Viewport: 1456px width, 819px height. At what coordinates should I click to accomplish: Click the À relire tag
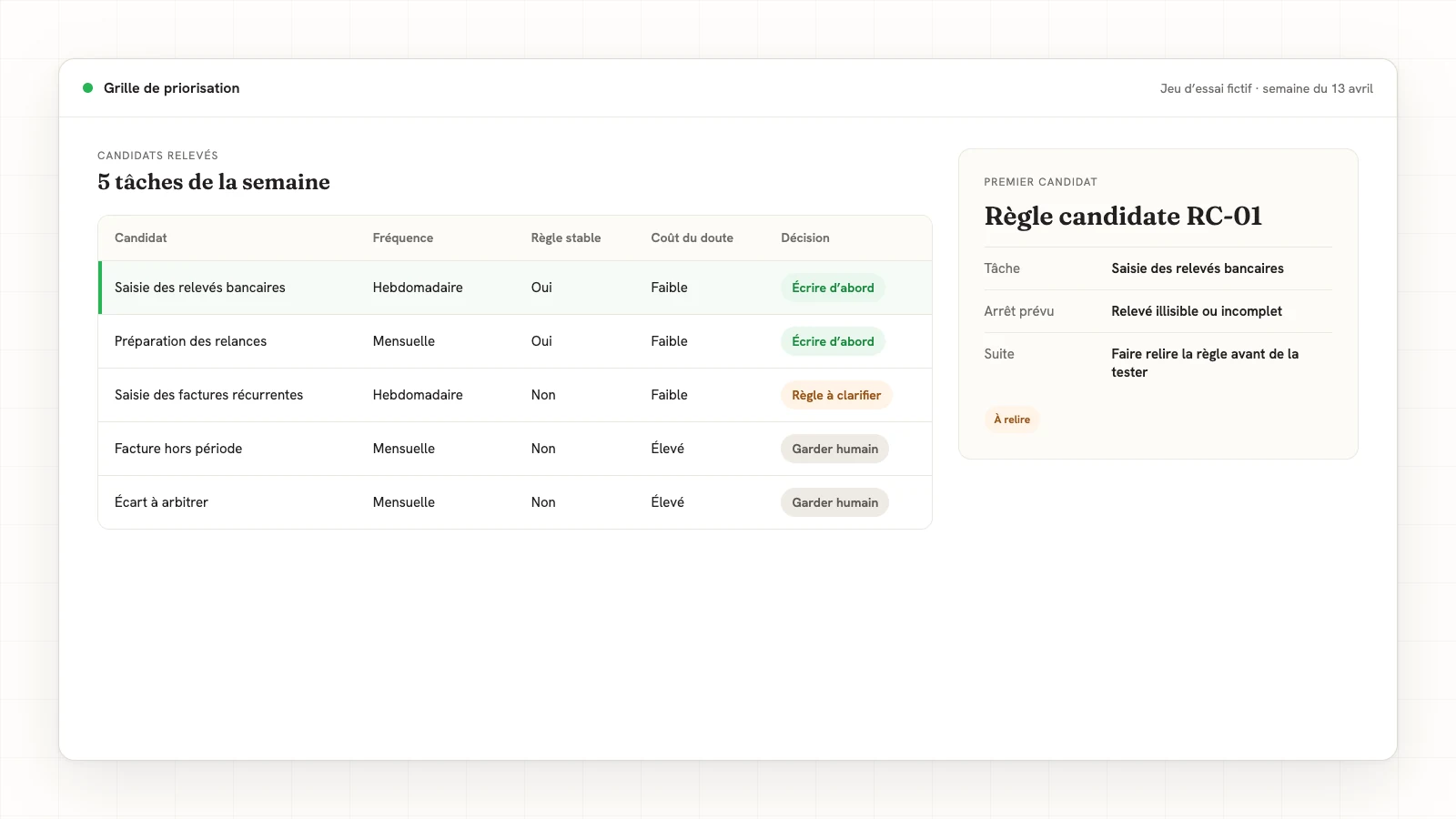(x=1012, y=420)
